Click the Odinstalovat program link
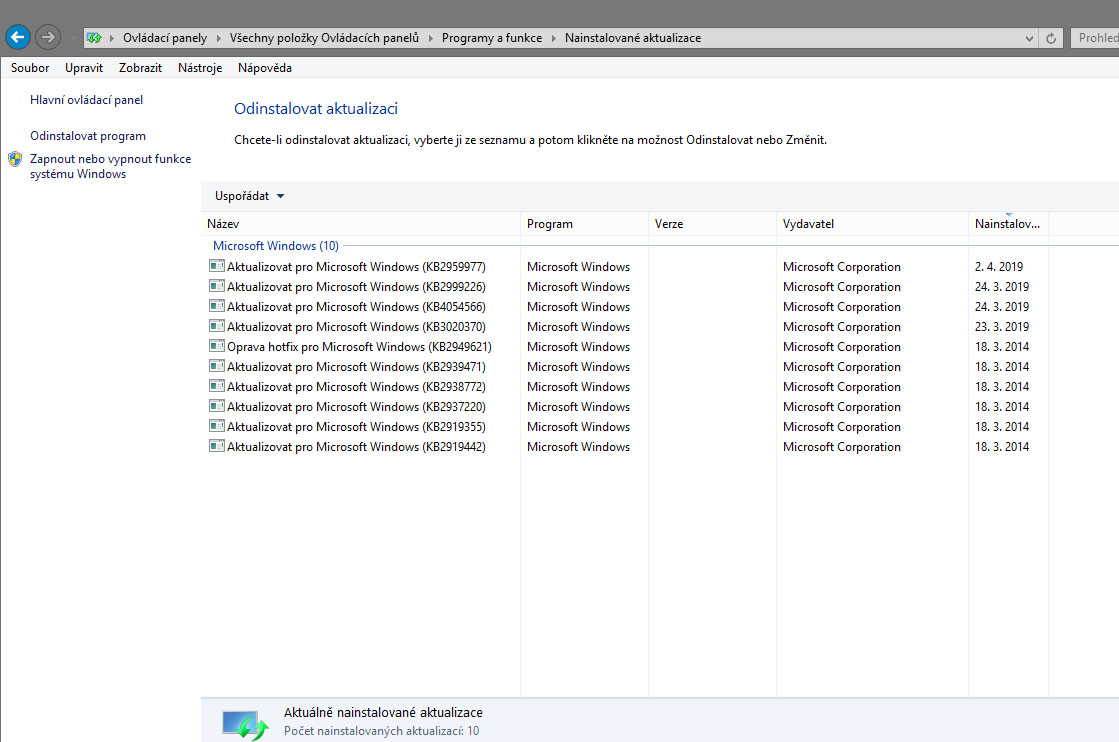This screenshot has height=742, width=1119. (88, 136)
